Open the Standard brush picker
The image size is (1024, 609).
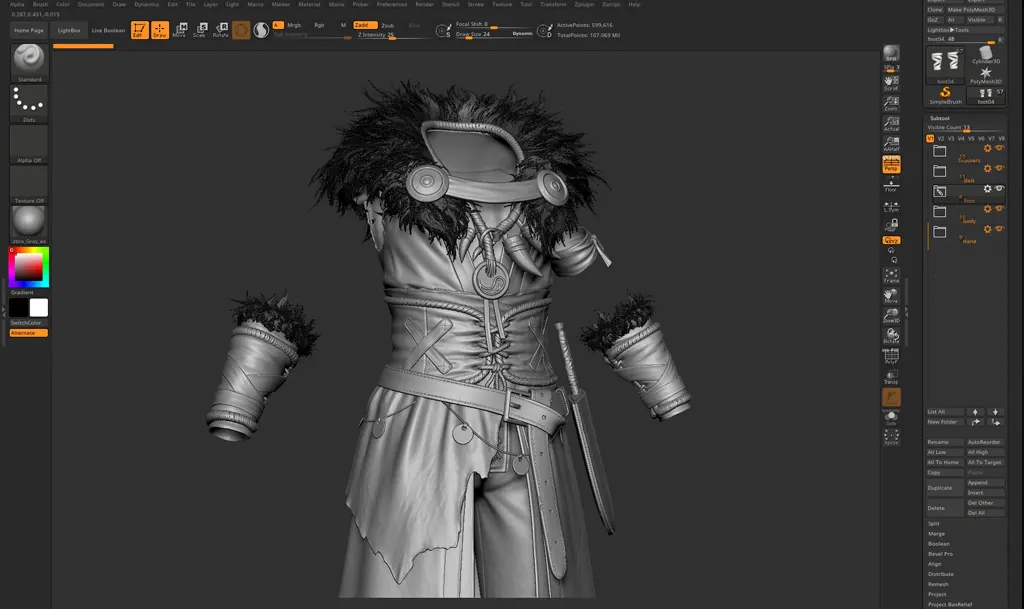[x=29, y=63]
